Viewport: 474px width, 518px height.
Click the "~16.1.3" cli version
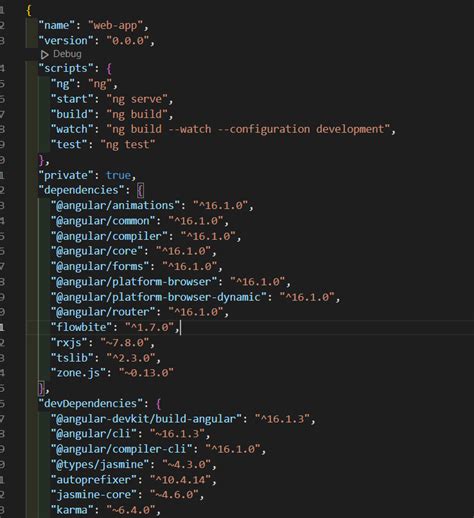(x=177, y=434)
